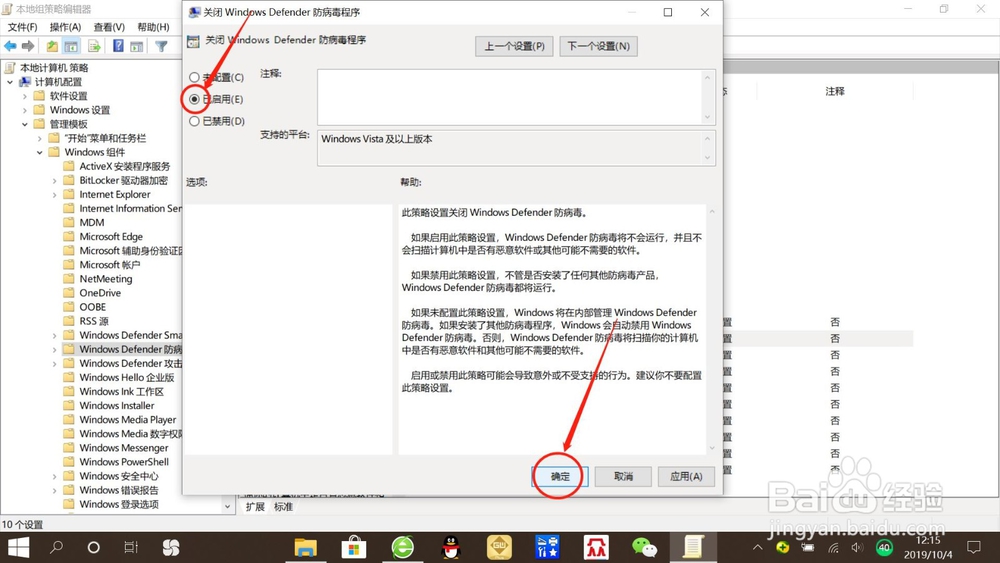This screenshot has height=563, width=1000.
Task: Open Cortana circle icon on taskbar
Action: [94, 547]
